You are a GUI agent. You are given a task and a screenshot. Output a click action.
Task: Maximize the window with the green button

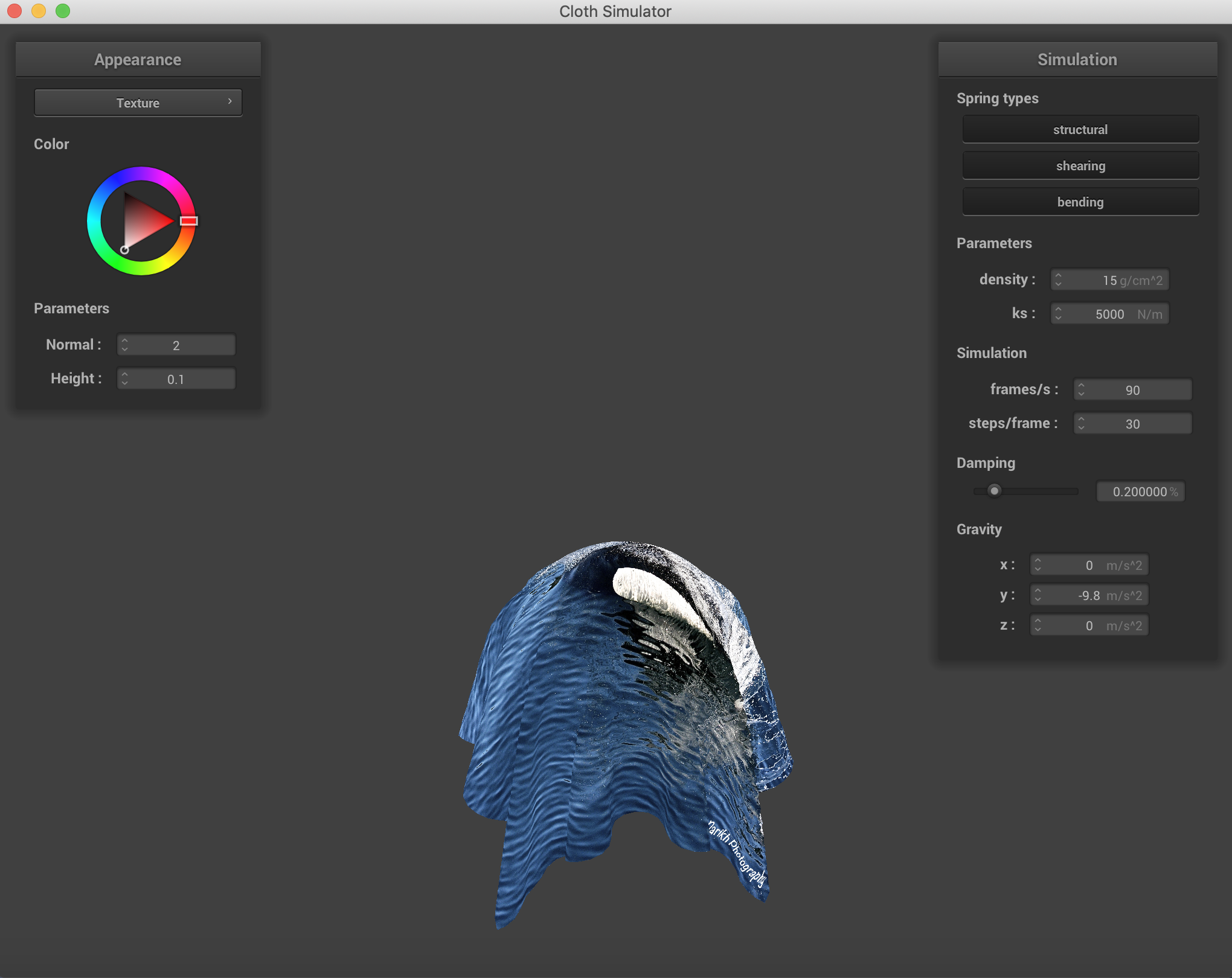(x=63, y=11)
